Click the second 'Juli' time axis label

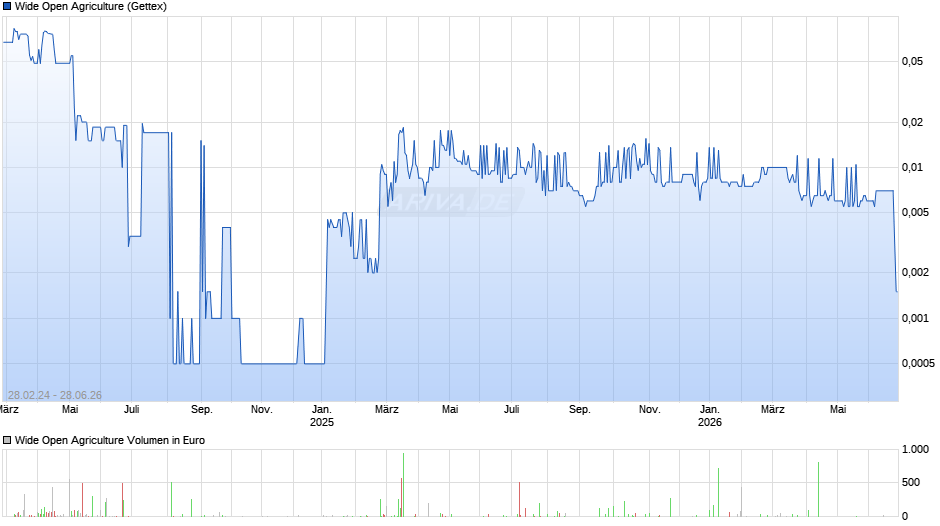(x=511, y=410)
